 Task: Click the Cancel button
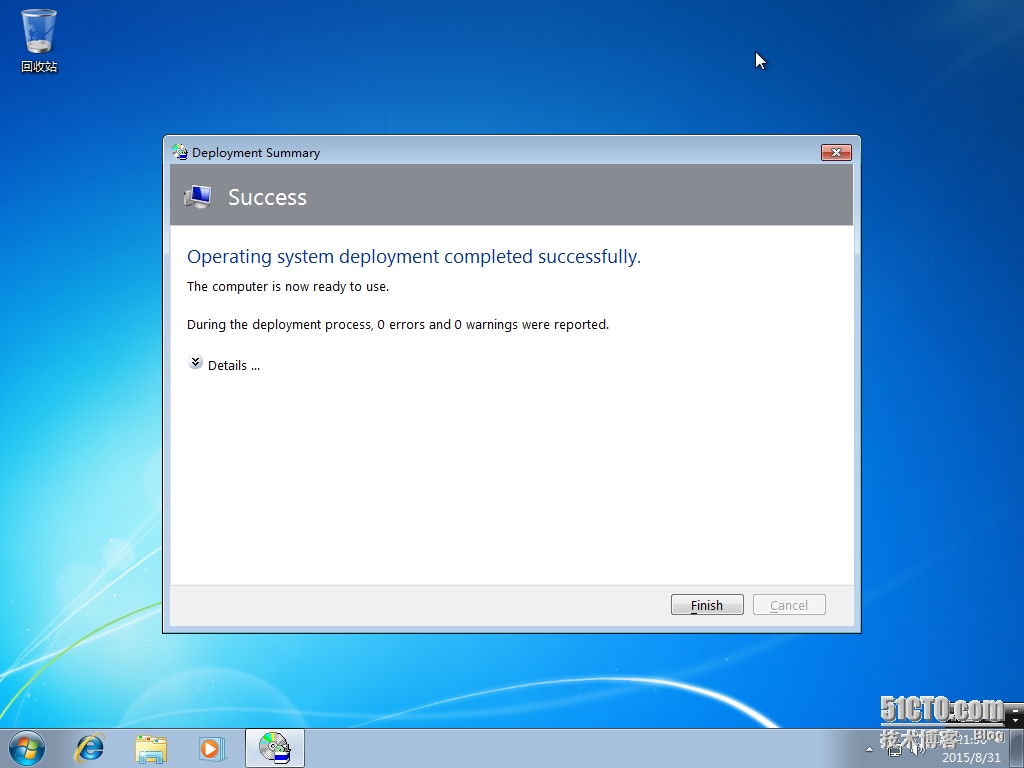789,605
